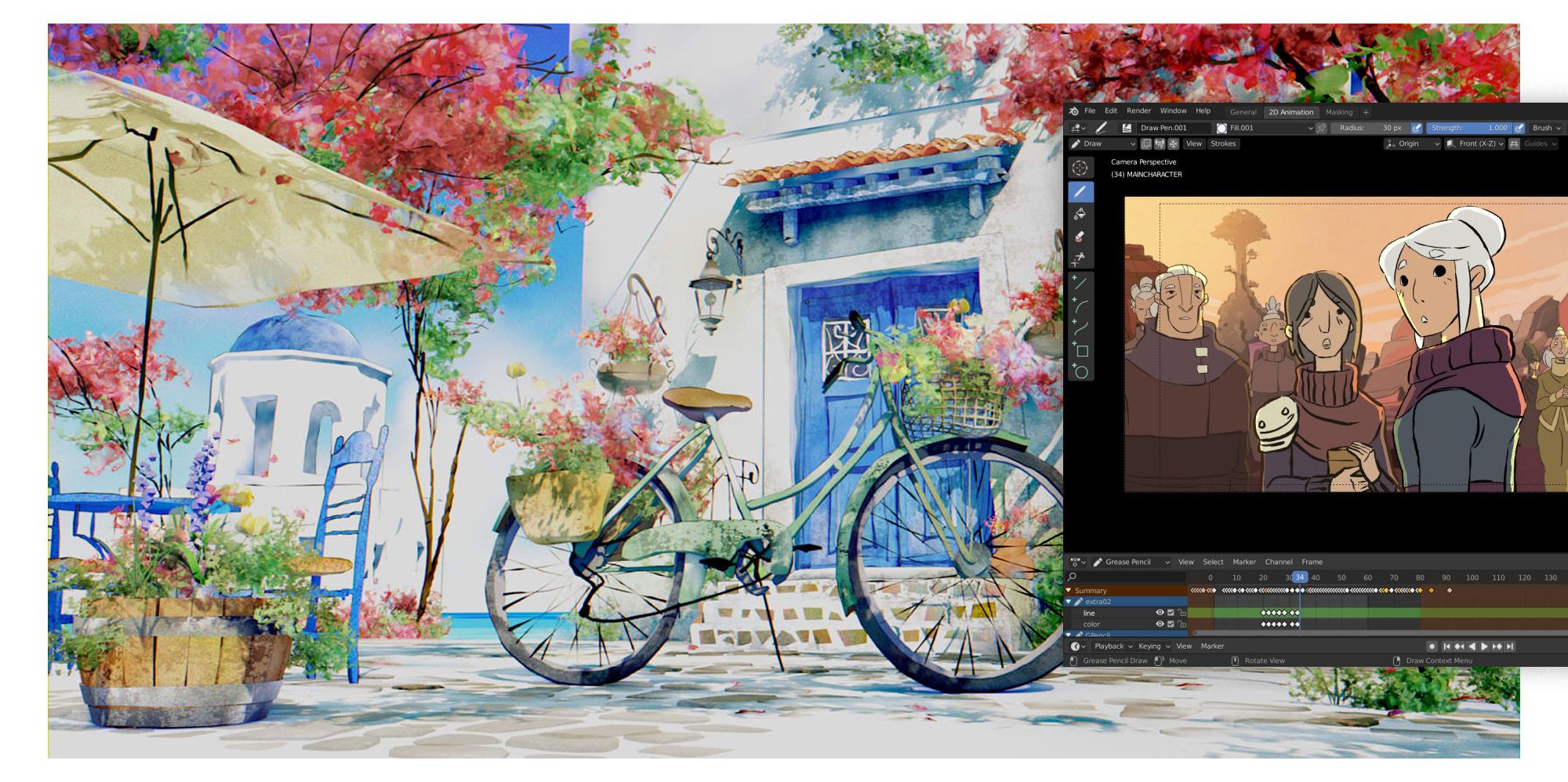Click the Strokes header button
The width and height of the screenshot is (1568, 782).
click(1223, 144)
